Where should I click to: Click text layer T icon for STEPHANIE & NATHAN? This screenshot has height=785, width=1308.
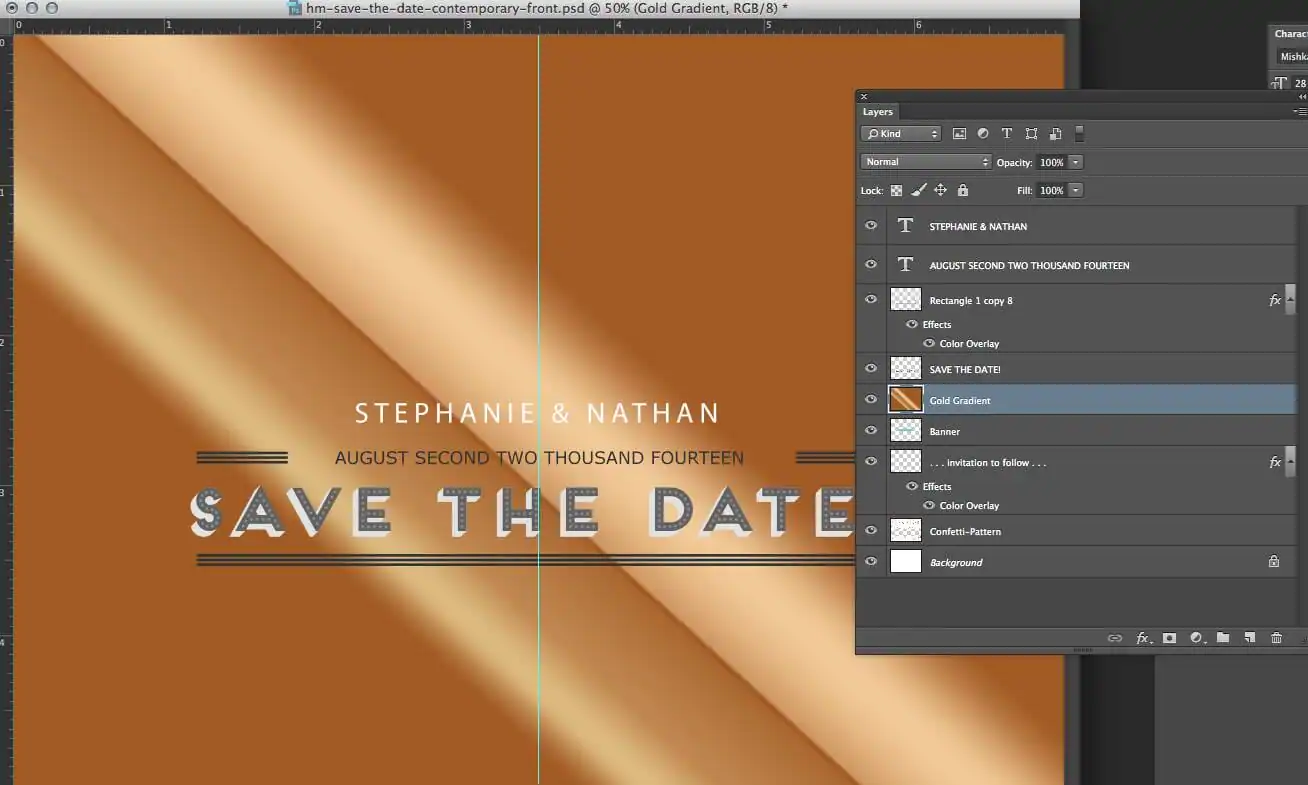905,226
